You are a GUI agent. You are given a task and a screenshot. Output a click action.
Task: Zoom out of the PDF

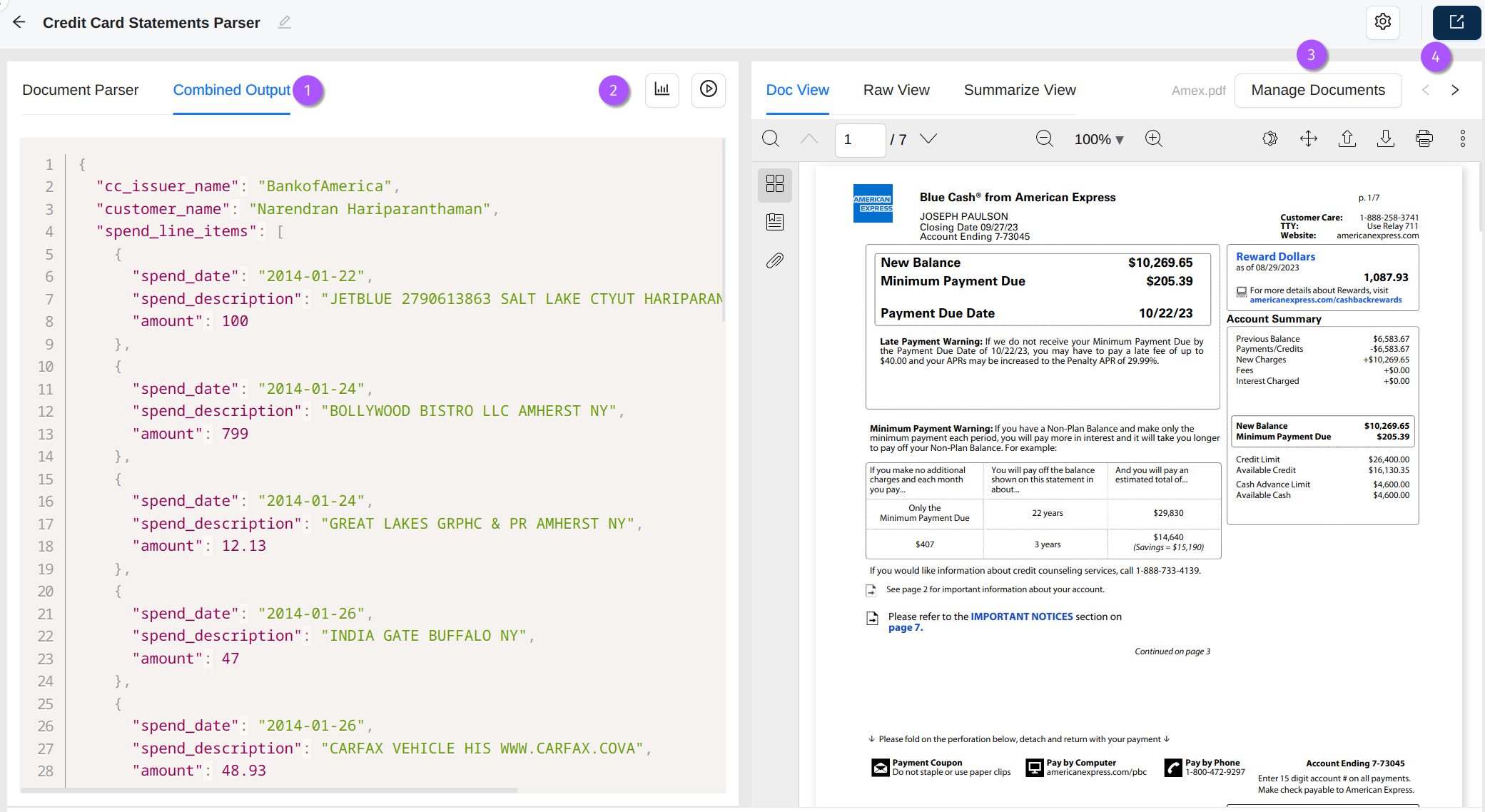pyautogui.click(x=1044, y=138)
